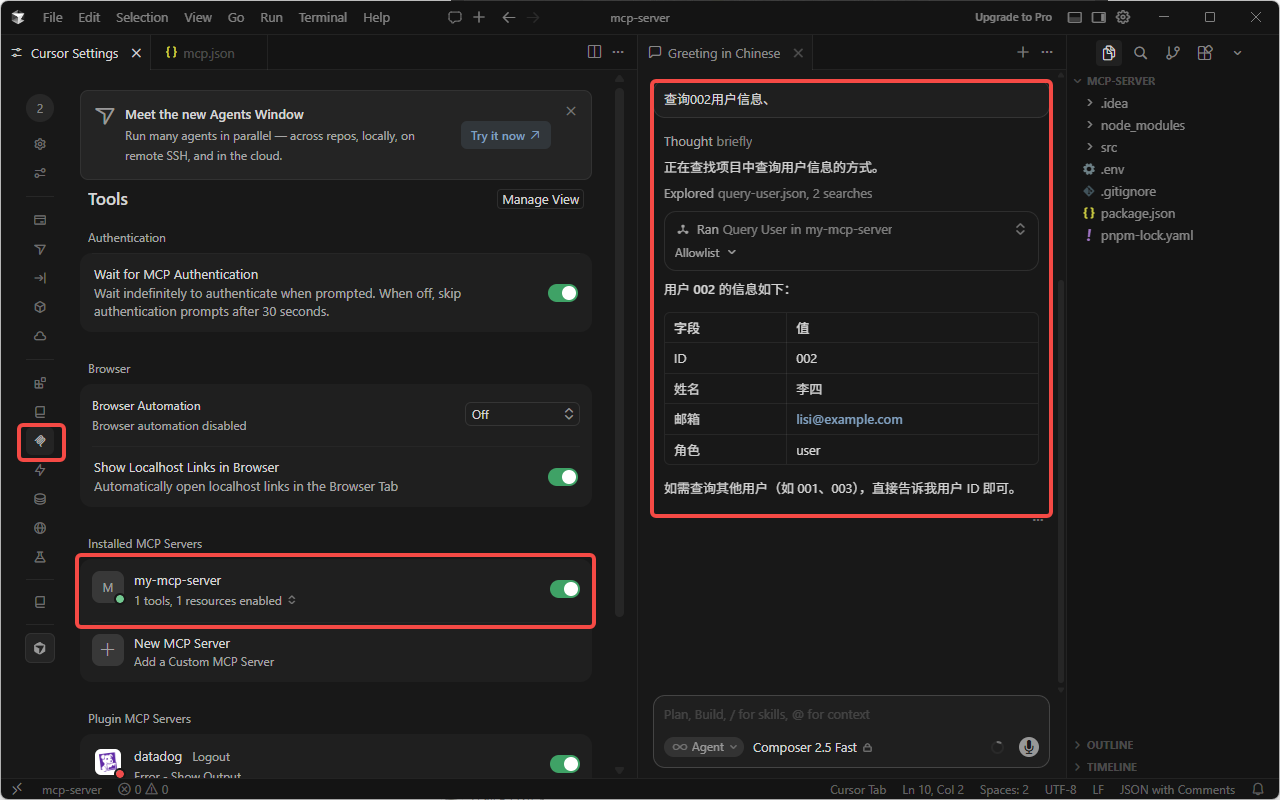Screen dimensions: 1280x800
Task: Open the File menu
Action: pyautogui.click(x=53, y=17)
